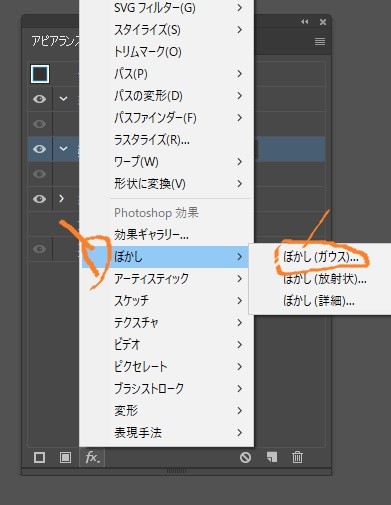
Task: Open 変形 submenu
Action: click(x=166, y=411)
